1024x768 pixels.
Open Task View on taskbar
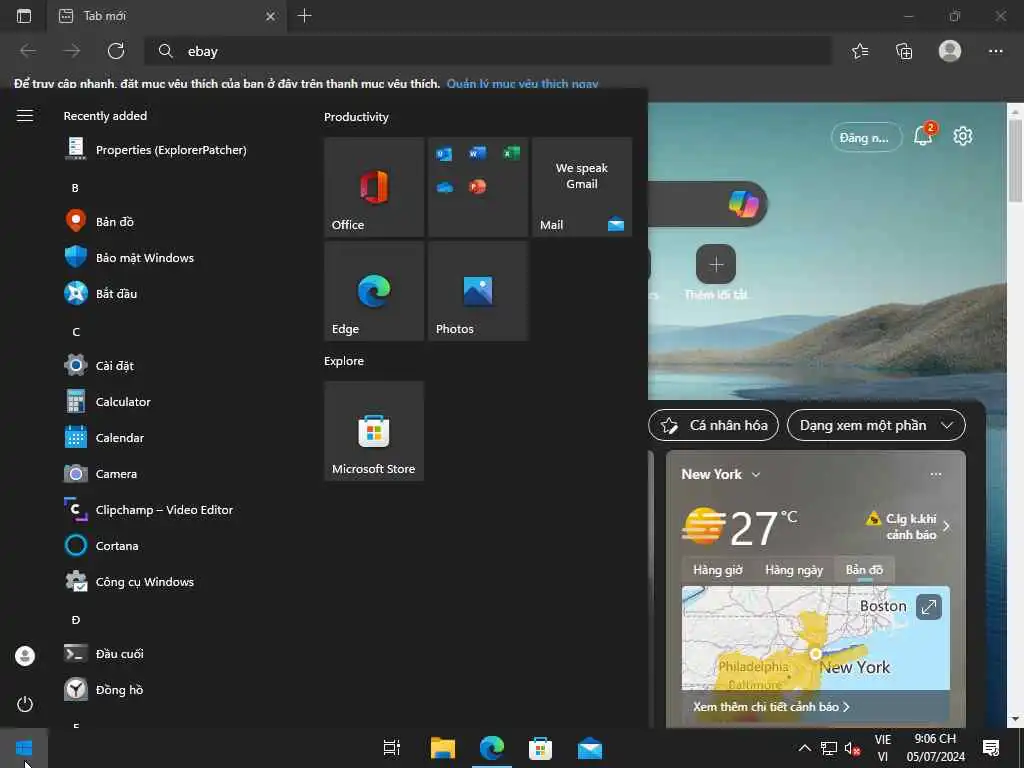pos(392,748)
